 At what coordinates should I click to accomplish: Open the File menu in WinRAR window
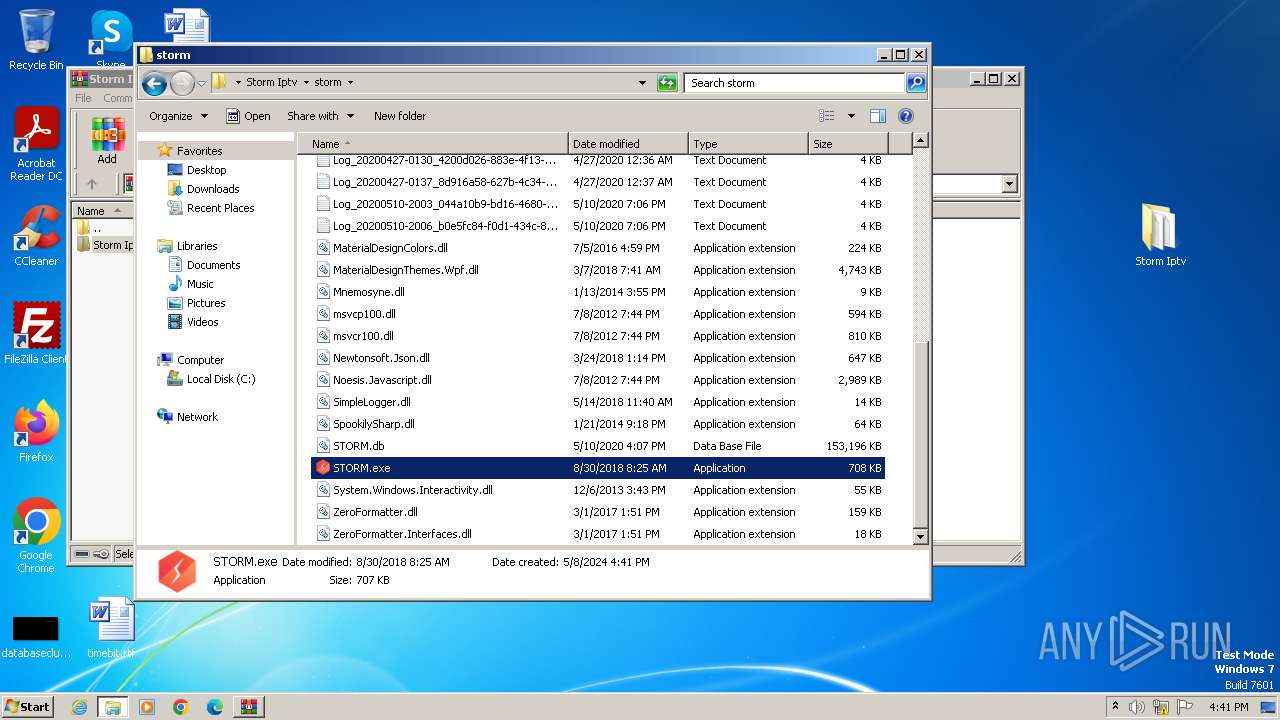tap(83, 98)
